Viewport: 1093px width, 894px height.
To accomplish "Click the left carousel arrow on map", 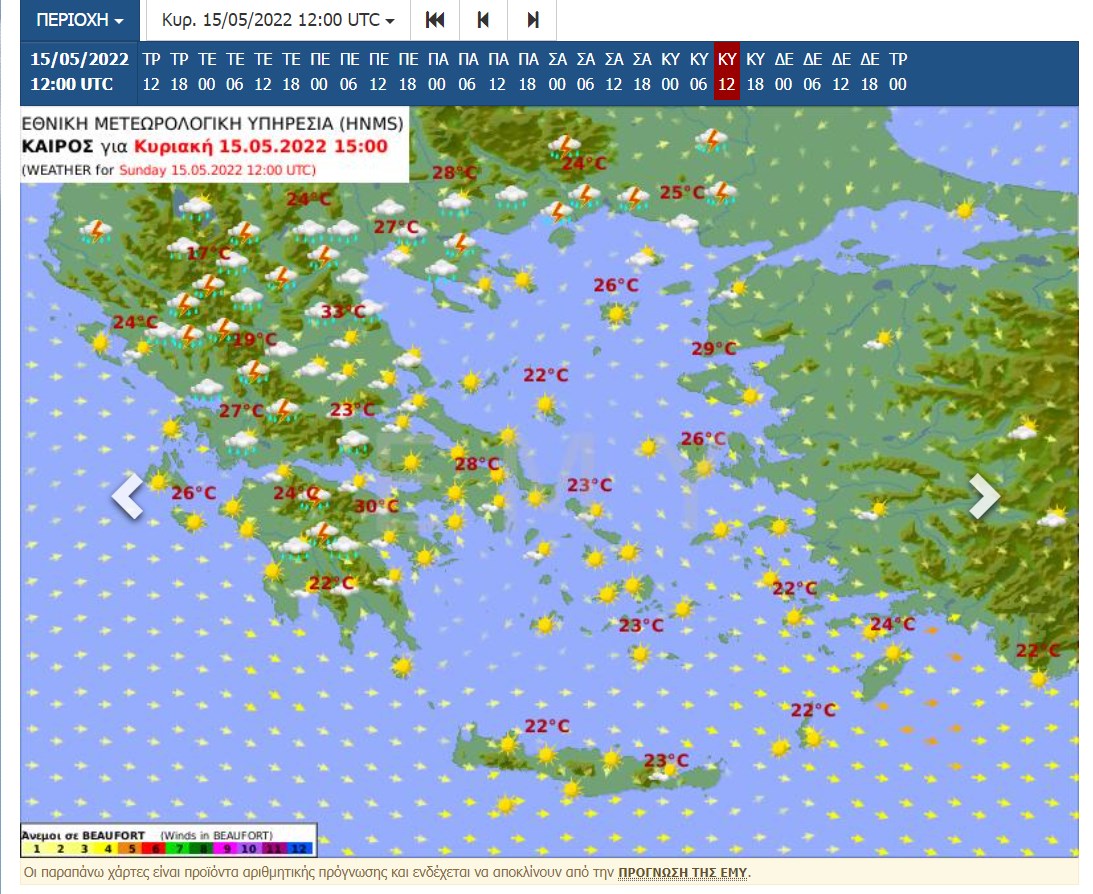I will 128,496.
